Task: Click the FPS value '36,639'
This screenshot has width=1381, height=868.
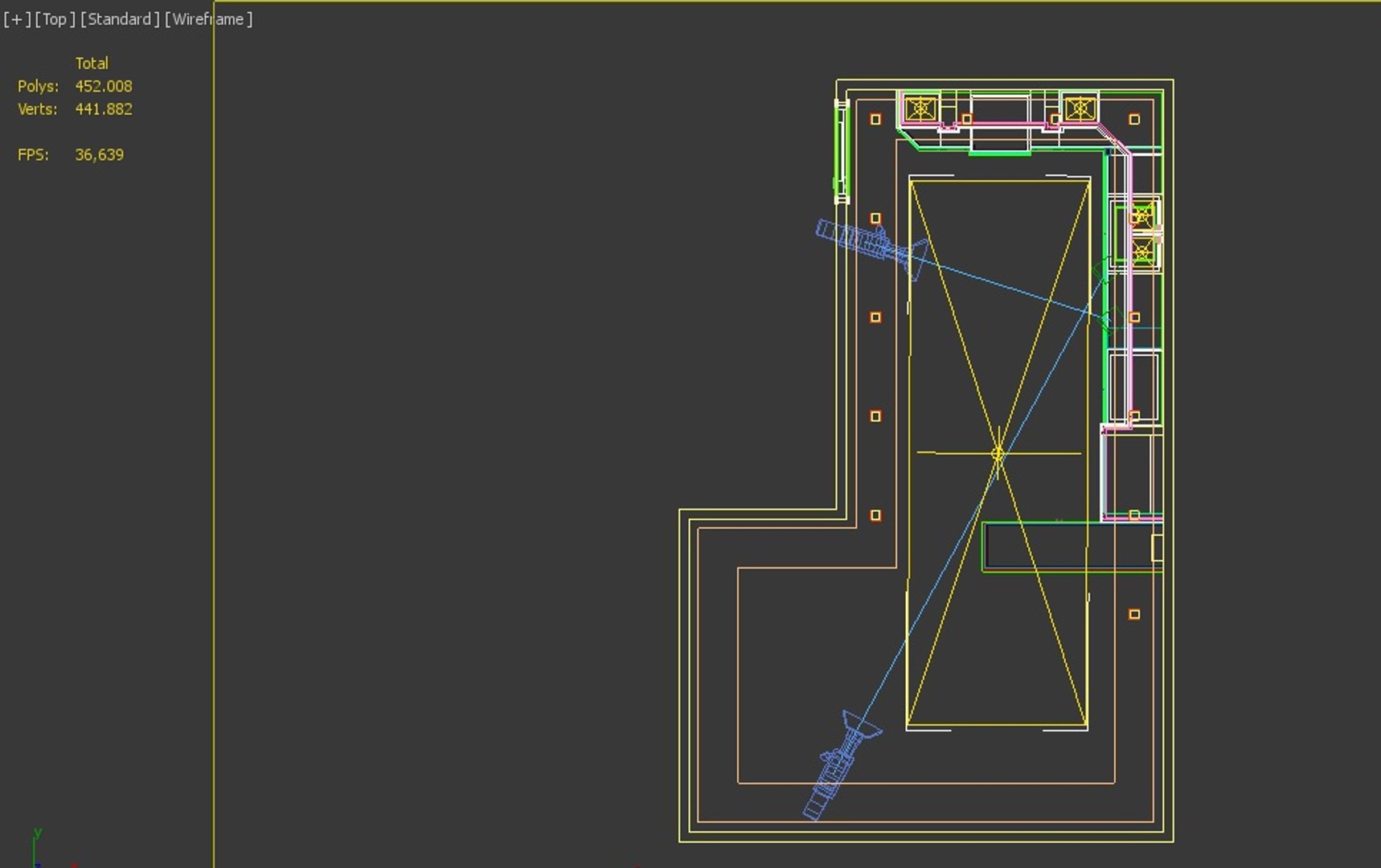Action: 100,154
